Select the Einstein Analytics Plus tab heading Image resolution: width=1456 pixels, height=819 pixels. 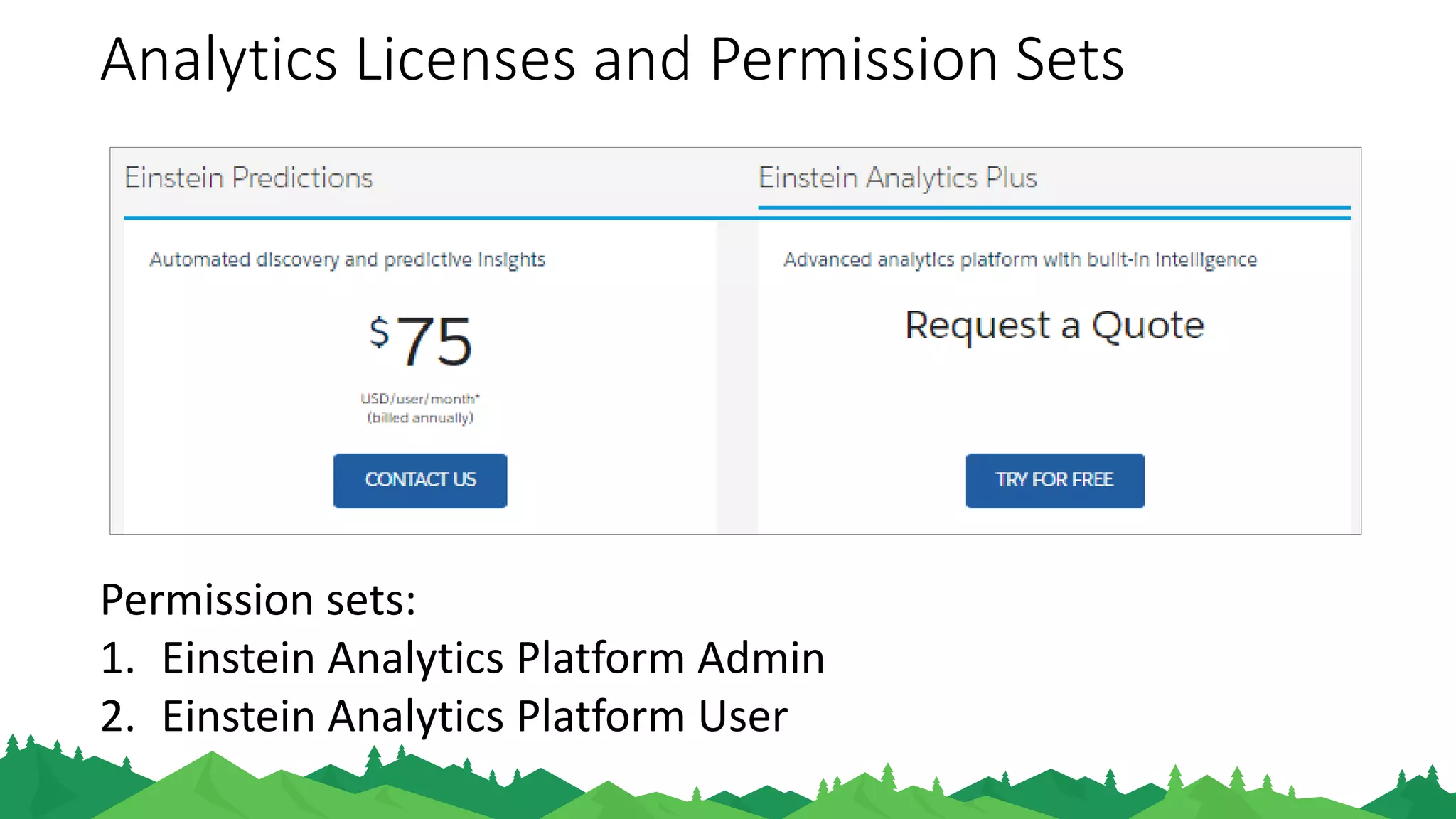click(x=898, y=178)
